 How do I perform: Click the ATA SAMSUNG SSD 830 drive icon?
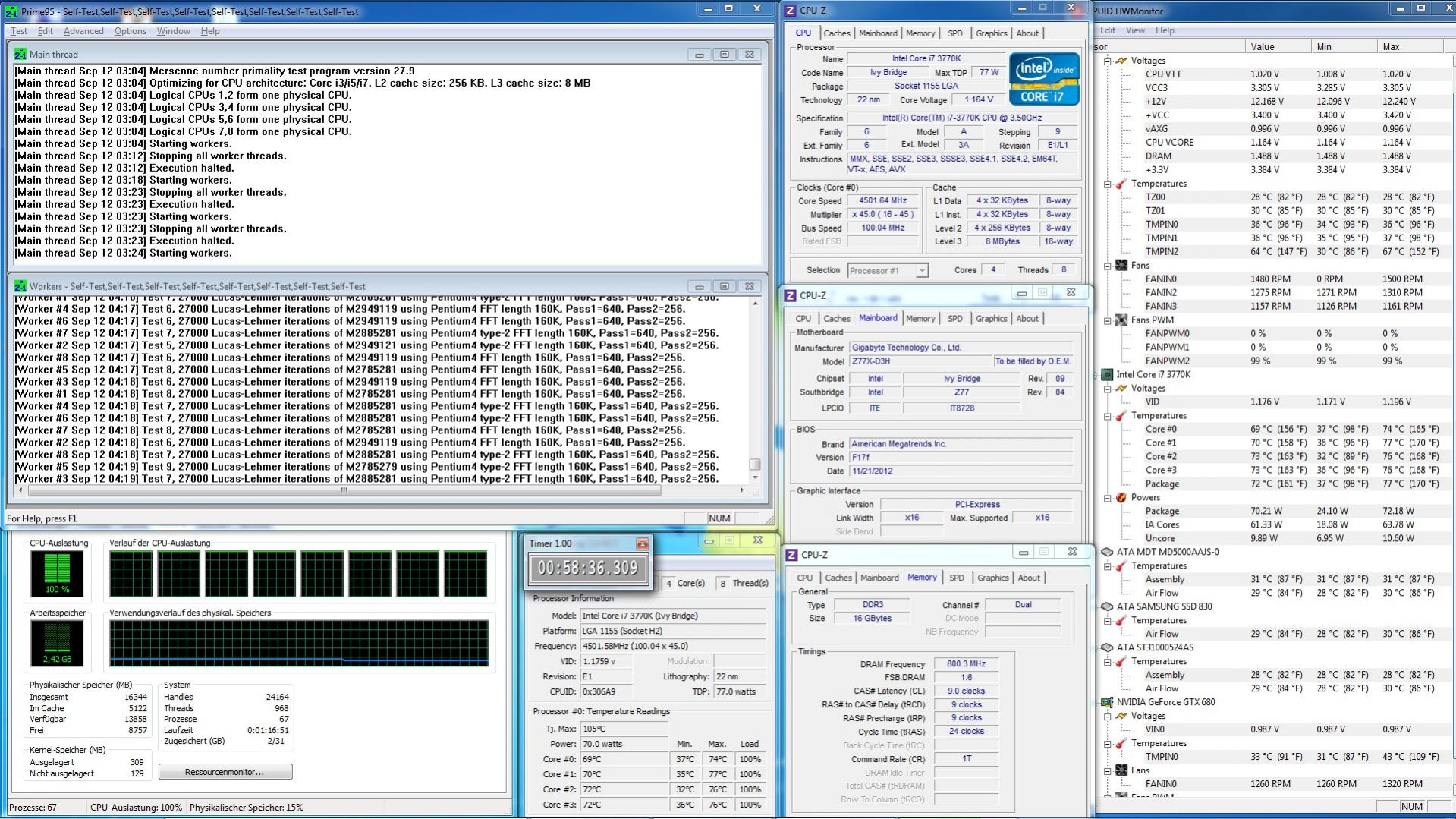1107,606
